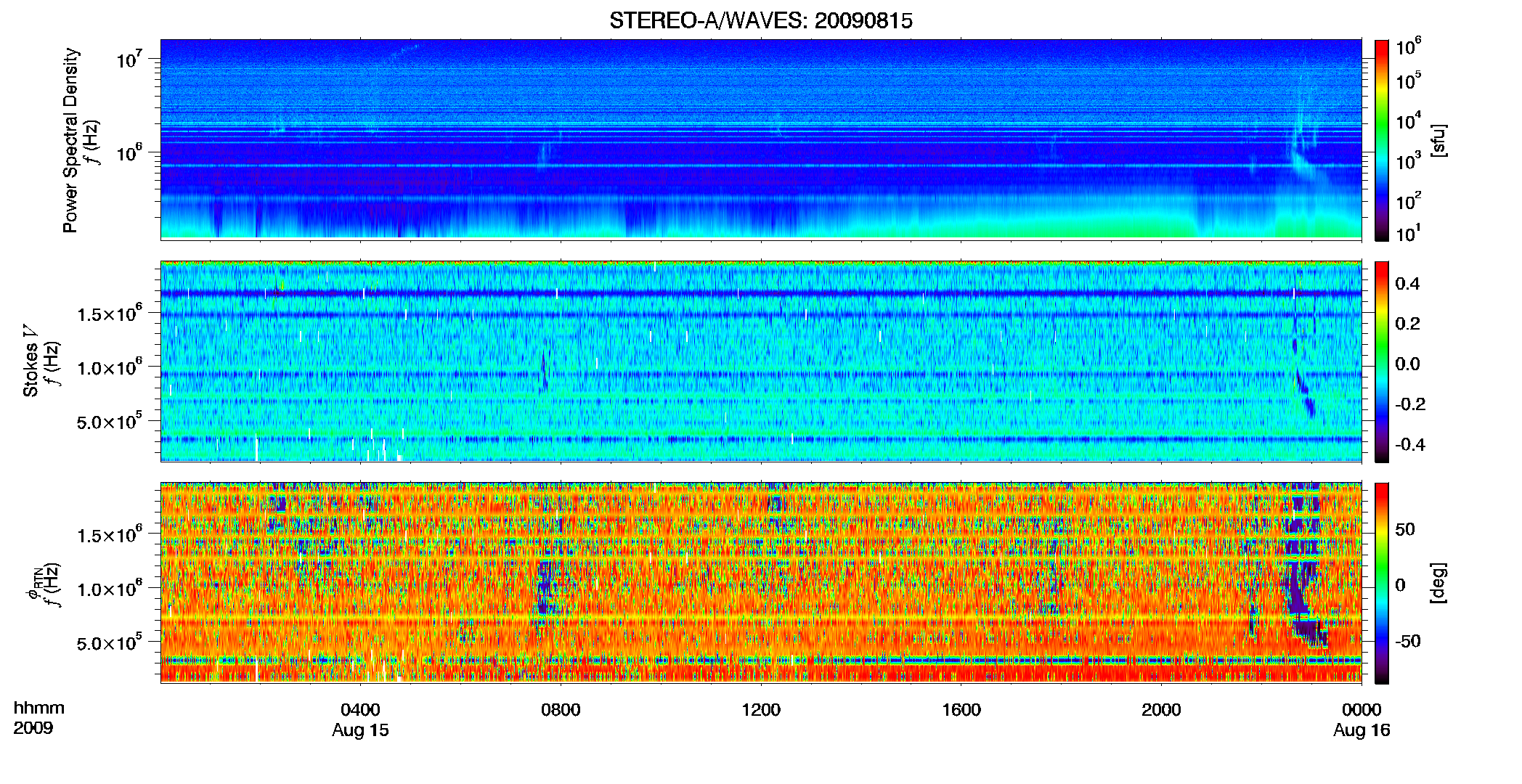Screen dimensions: 1522x784
Task: Click the 5.0×10^5 tick on the Stokes V axis
Action: tap(110, 422)
